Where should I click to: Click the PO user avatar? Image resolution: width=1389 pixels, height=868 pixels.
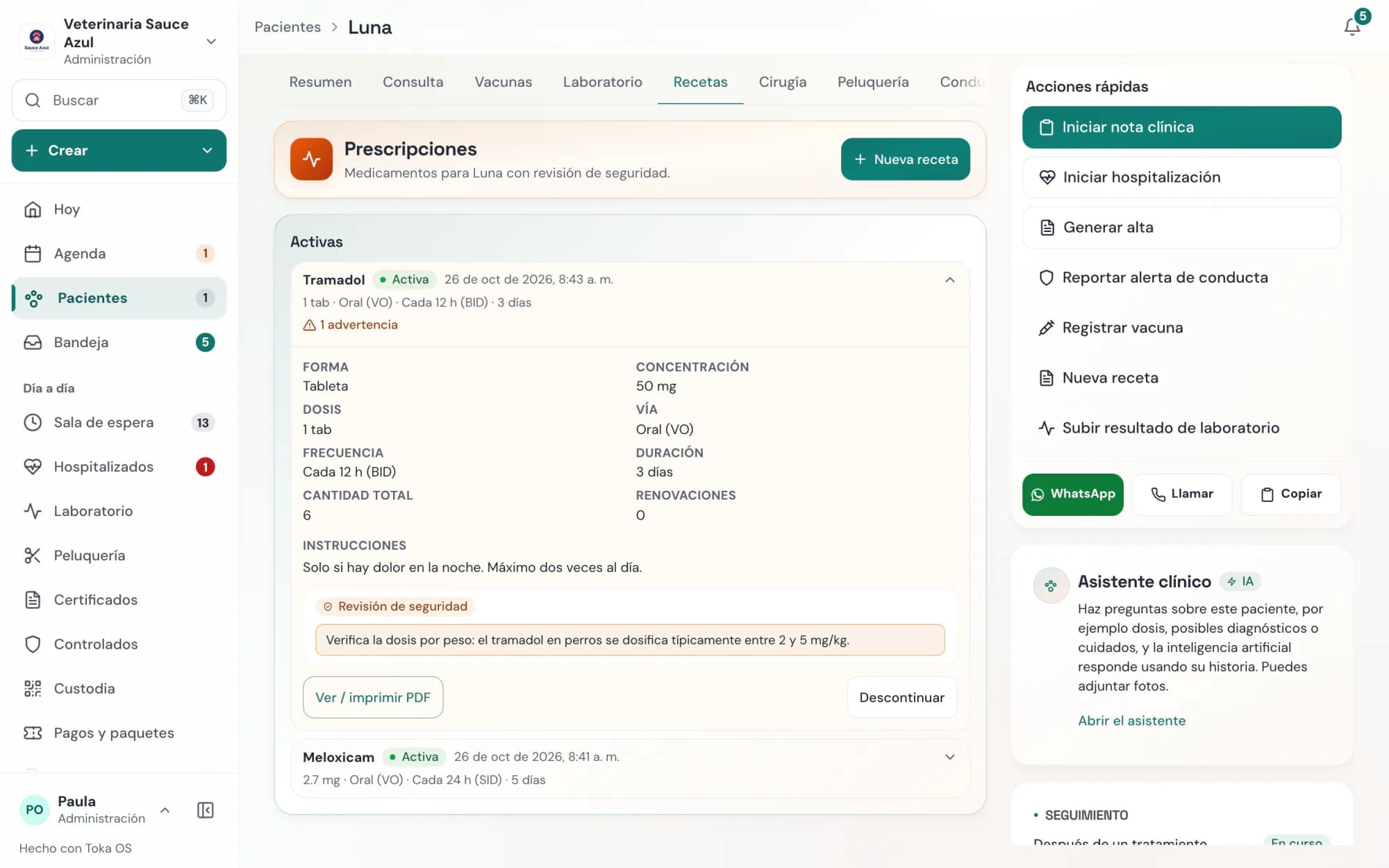click(35, 810)
